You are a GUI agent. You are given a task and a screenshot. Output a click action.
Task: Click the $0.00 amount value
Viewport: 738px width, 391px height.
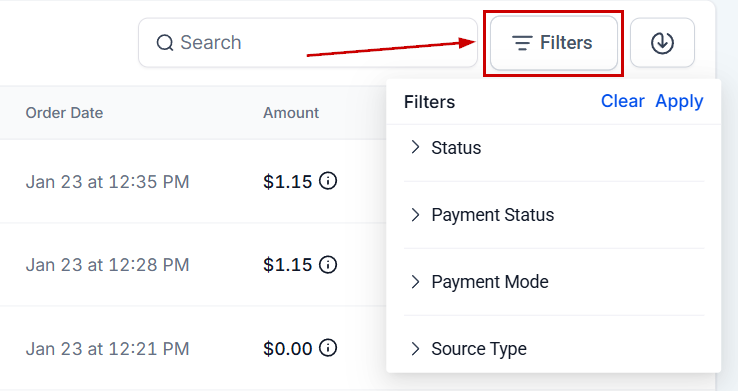(x=288, y=349)
